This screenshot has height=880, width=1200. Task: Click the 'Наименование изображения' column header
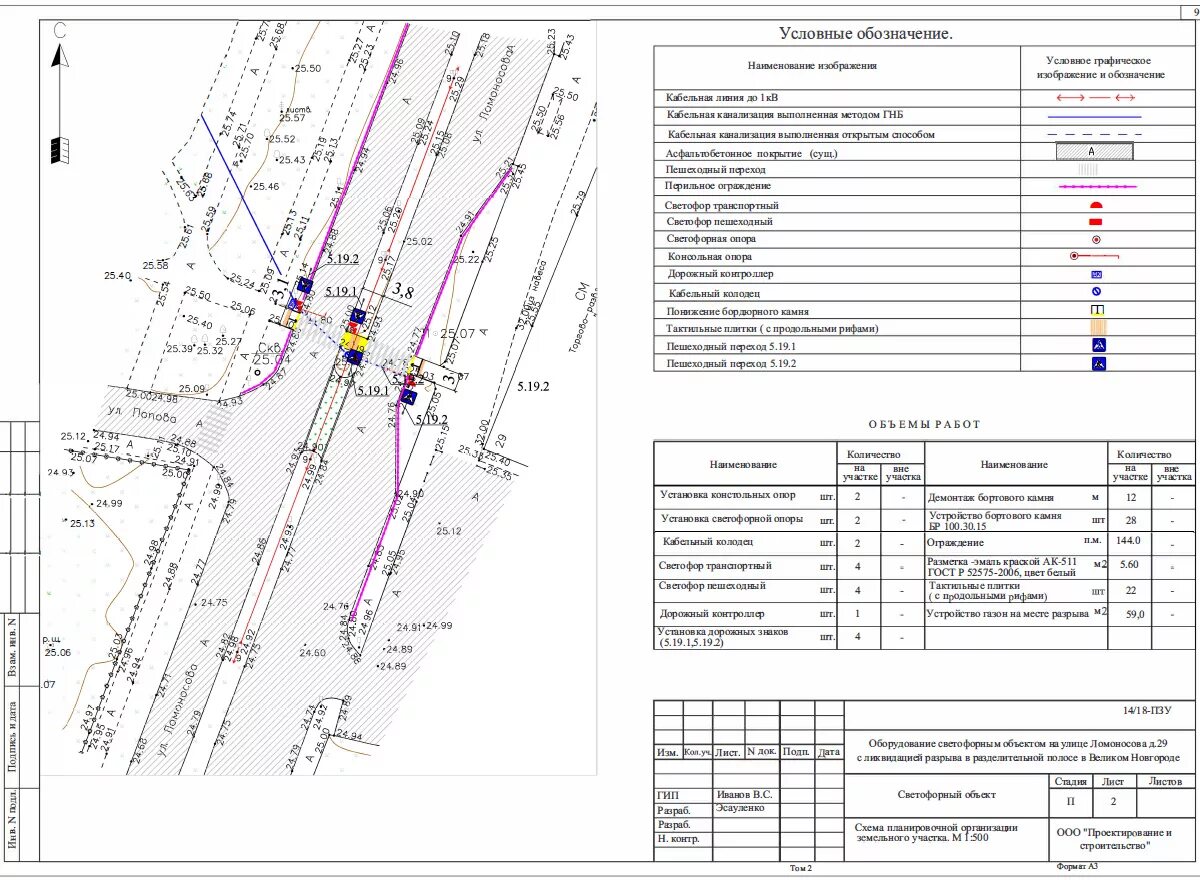tap(812, 66)
